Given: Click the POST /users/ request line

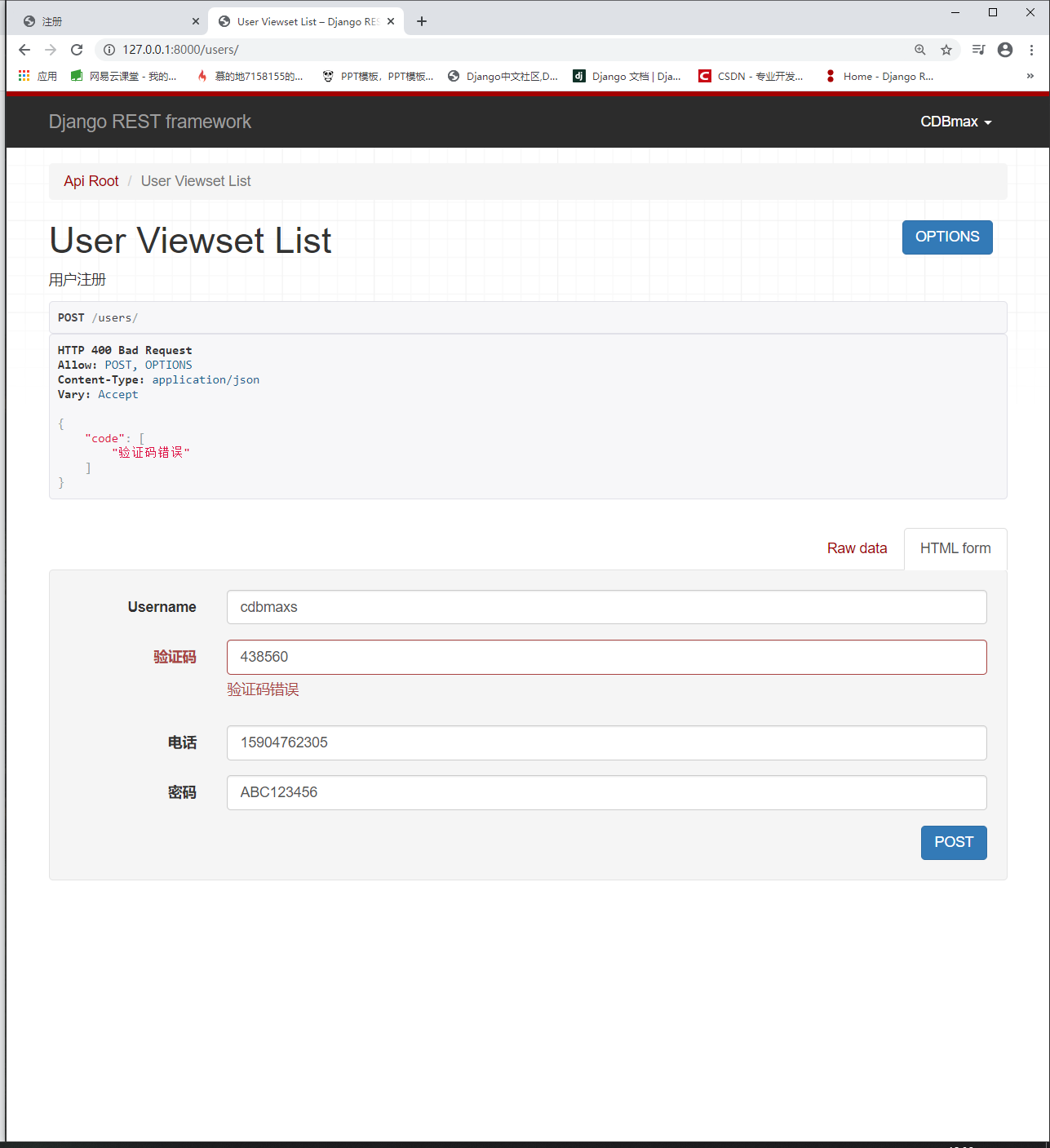Looking at the screenshot, I should tap(98, 317).
